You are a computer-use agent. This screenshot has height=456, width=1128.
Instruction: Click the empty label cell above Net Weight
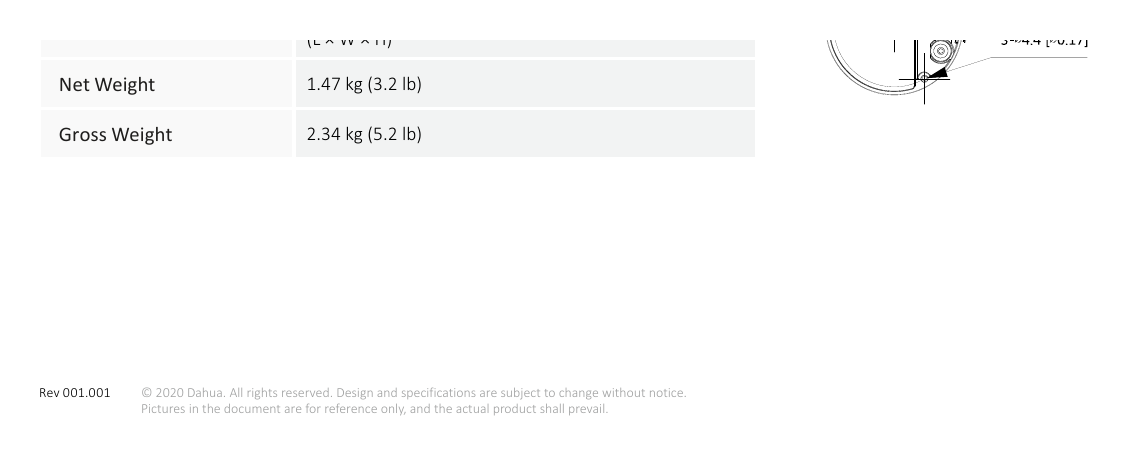167,48
